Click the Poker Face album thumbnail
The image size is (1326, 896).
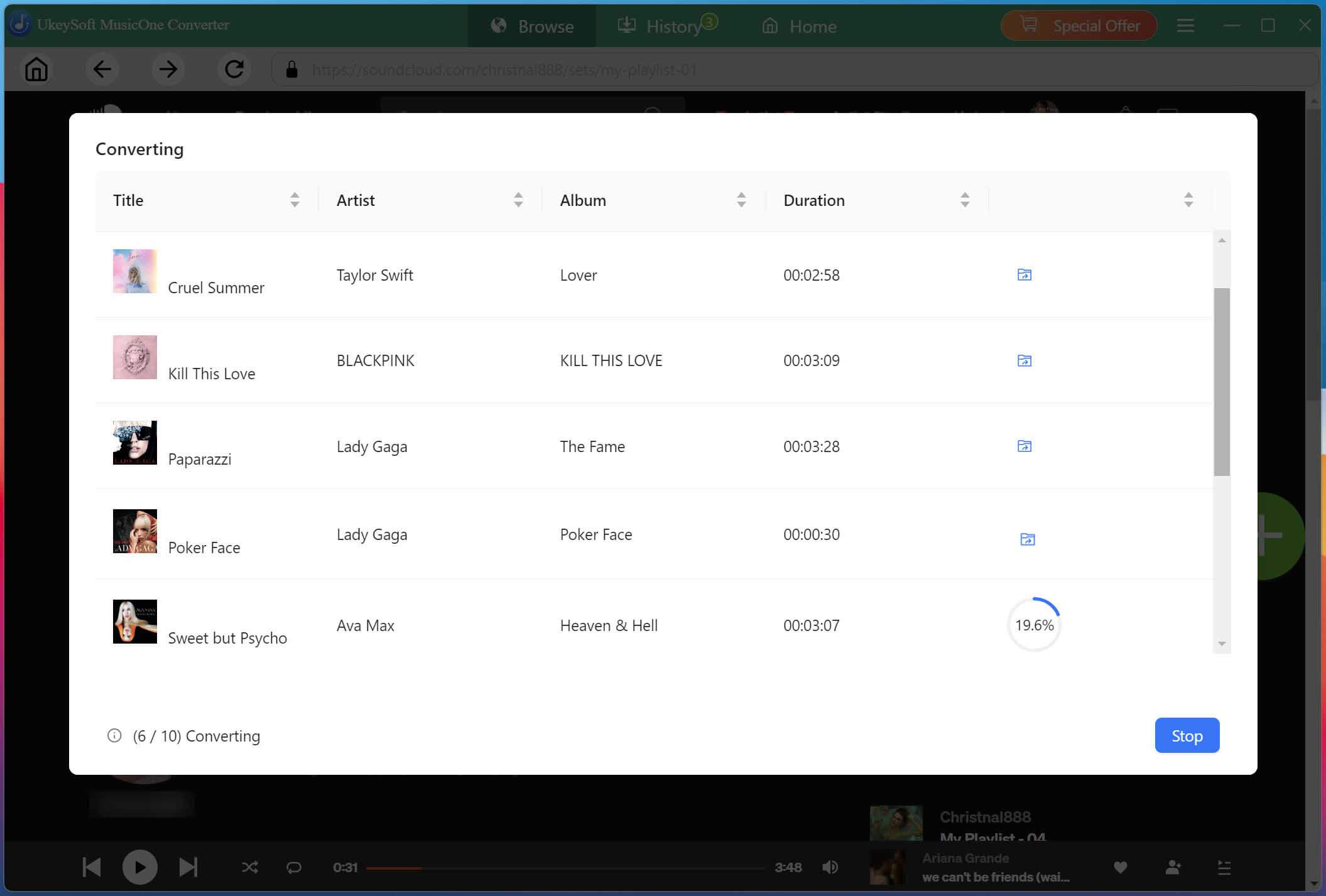(x=134, y=531)
